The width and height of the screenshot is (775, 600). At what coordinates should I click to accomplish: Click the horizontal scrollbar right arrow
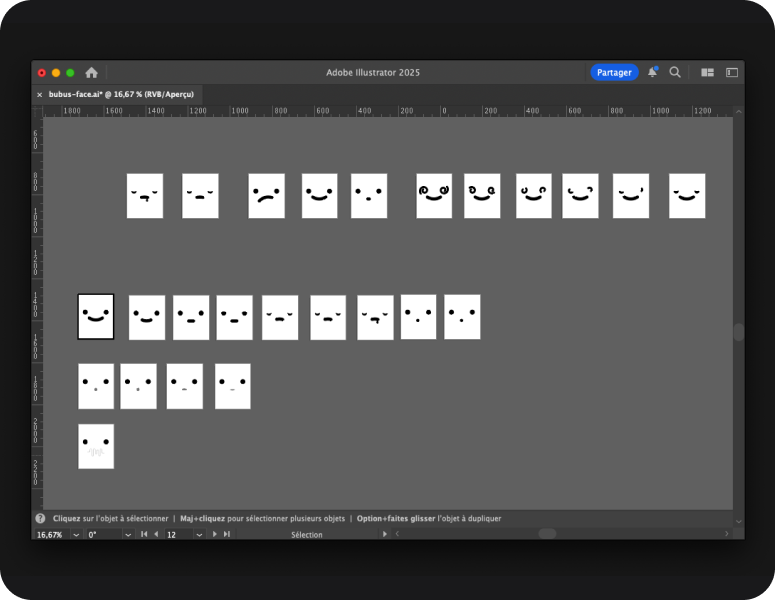(727, 534)
